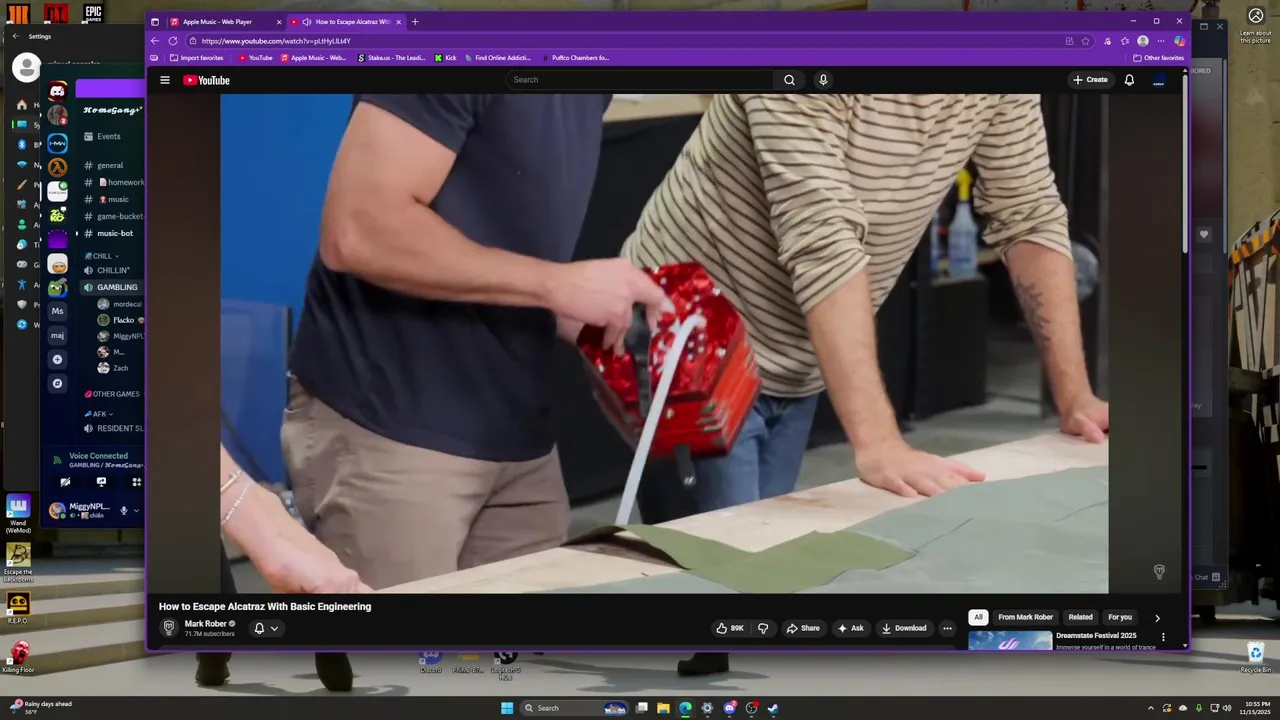
Task: Share your screen in Discord voice panel
Action: tap(101, 482)
